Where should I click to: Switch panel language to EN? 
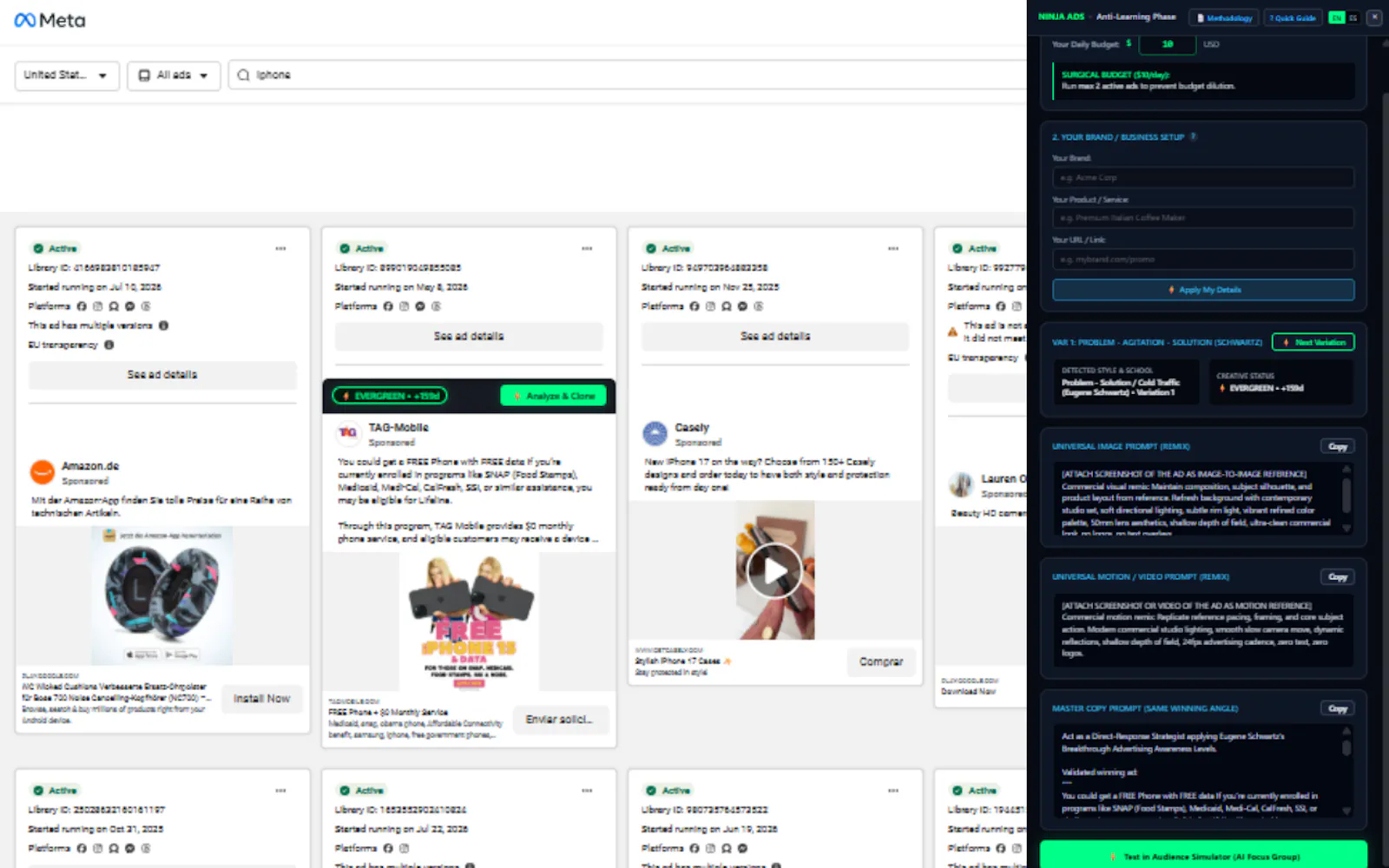pos(1336,17)
